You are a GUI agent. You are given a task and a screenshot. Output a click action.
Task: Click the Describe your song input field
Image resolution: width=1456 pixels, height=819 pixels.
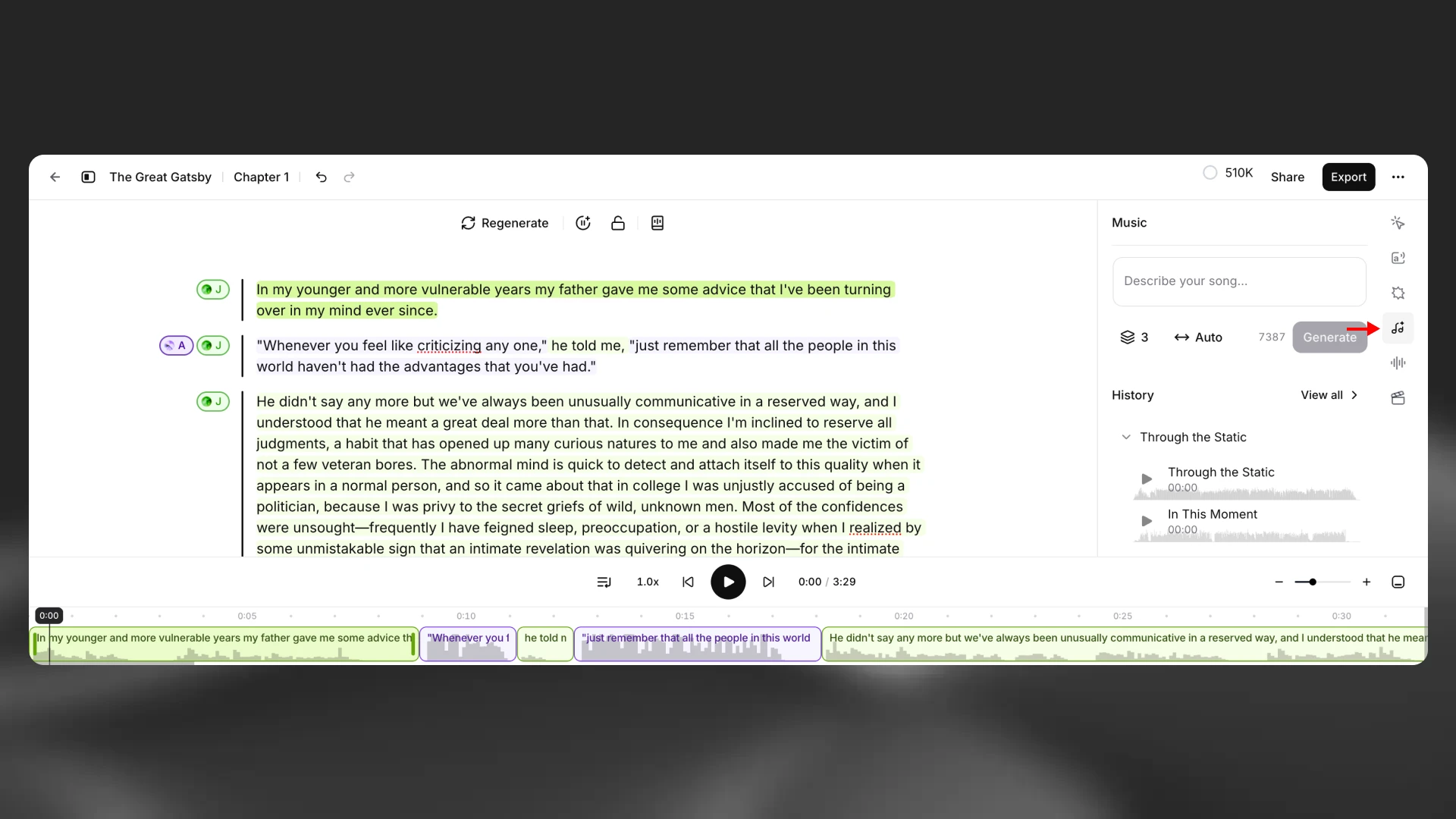click(1238, 281)
